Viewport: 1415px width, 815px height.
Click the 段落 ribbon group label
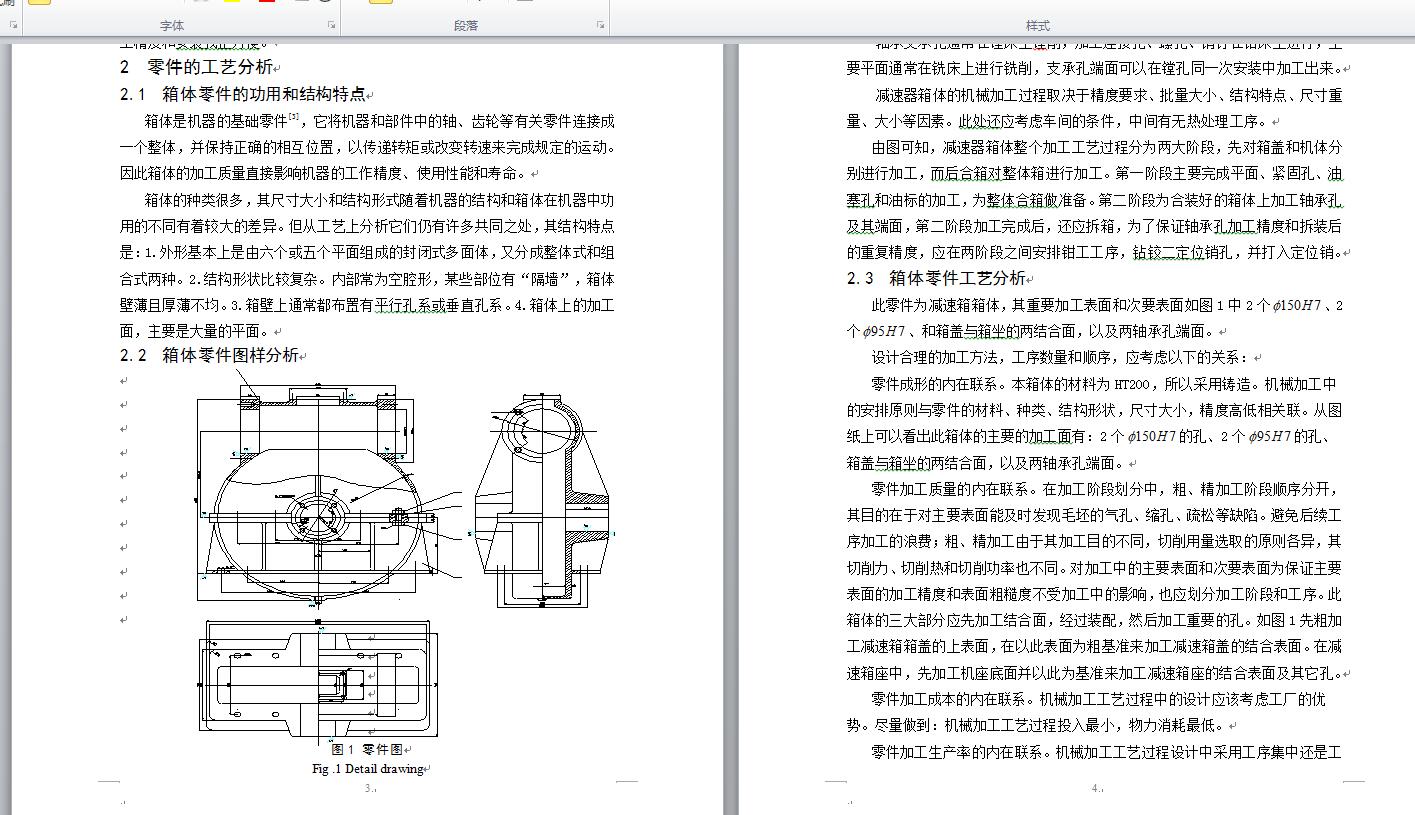pos(466,25)
